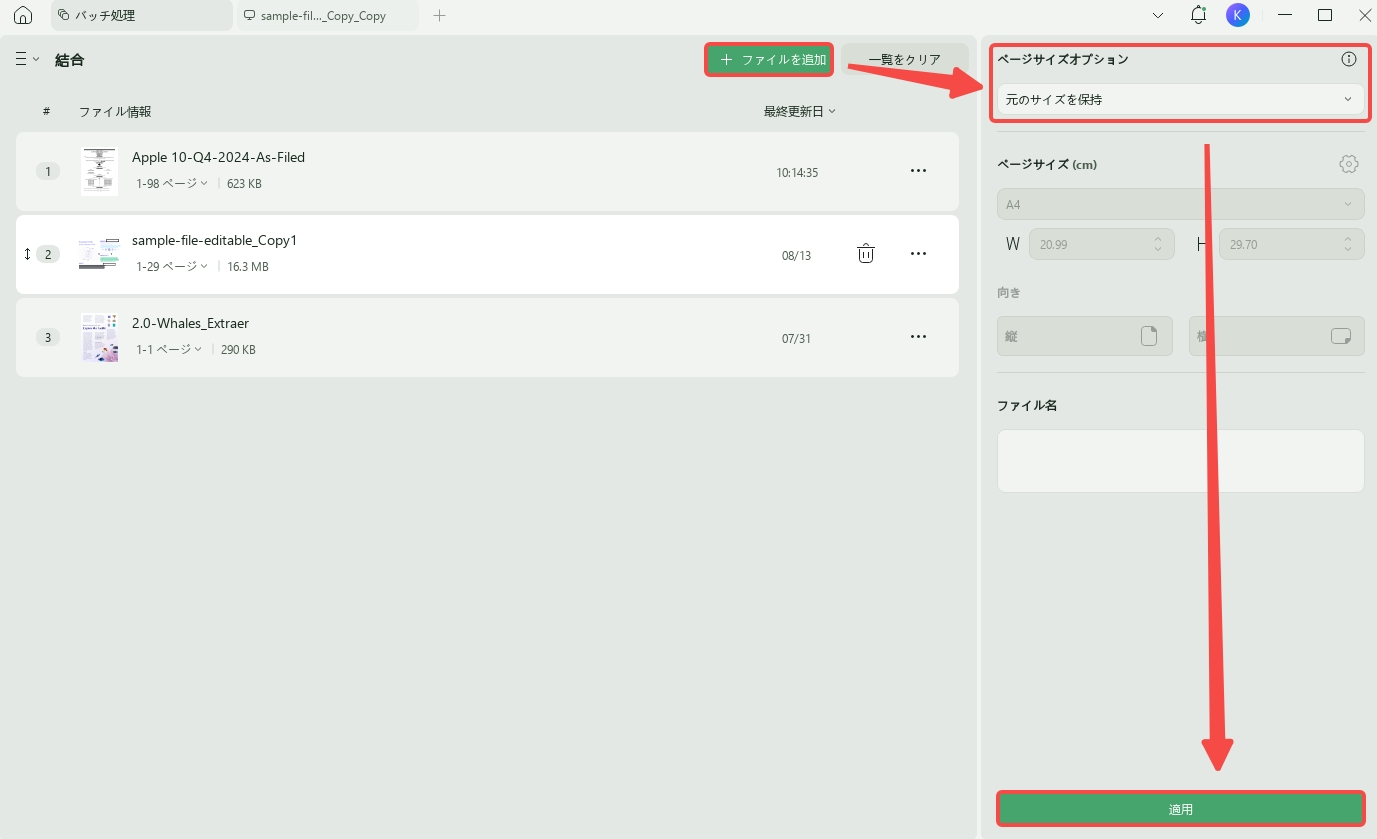Screen dimensions: 1377x839
Task: Click the 623 KB file size
Action: point(244,183)
